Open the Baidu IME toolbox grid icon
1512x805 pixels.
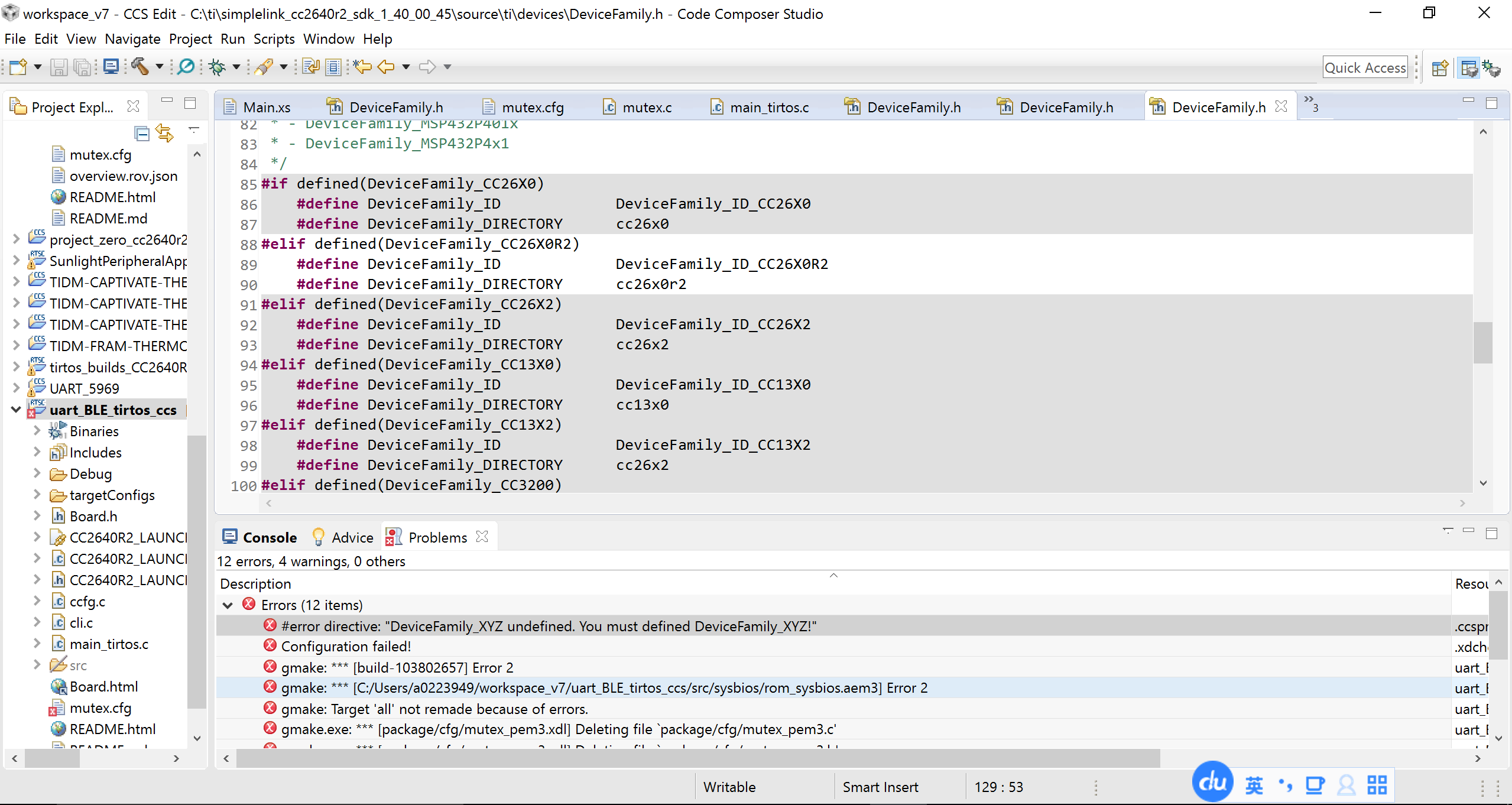click(x=1377, y=785)
